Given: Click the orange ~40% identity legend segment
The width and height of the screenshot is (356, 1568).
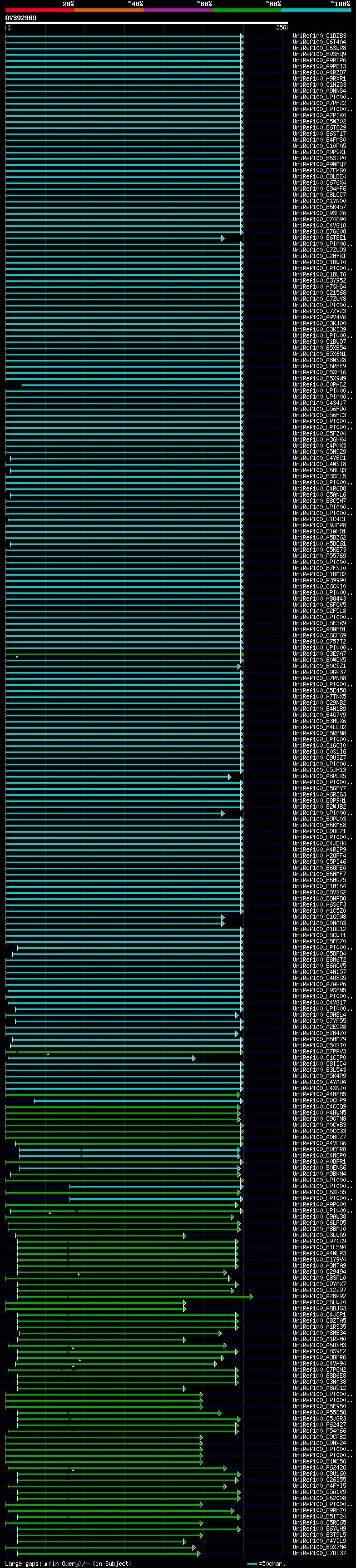Looking at the screenshot, I should tap(110, 10).
